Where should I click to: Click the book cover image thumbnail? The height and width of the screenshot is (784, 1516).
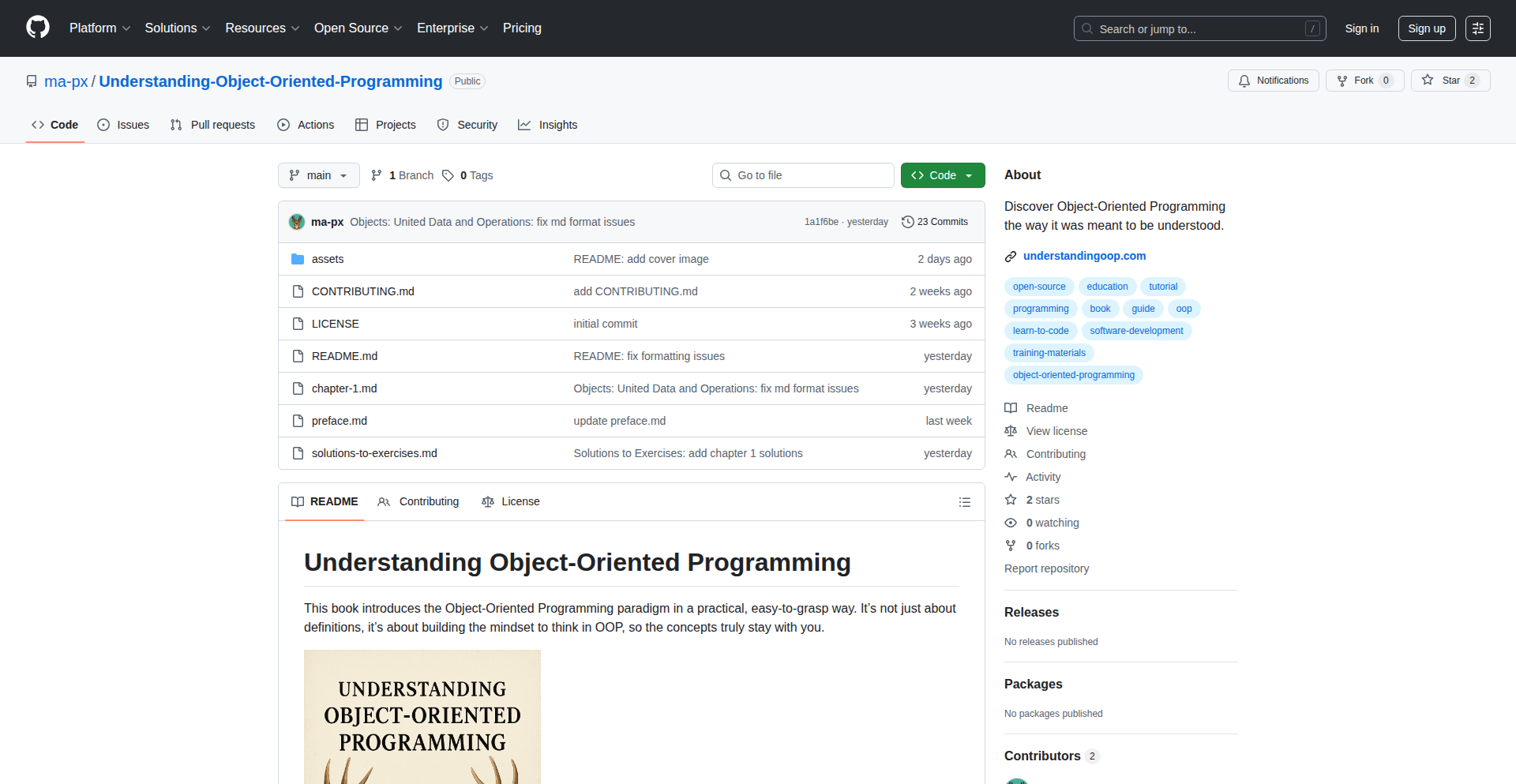pyautogui.click(x=422, y=717)
